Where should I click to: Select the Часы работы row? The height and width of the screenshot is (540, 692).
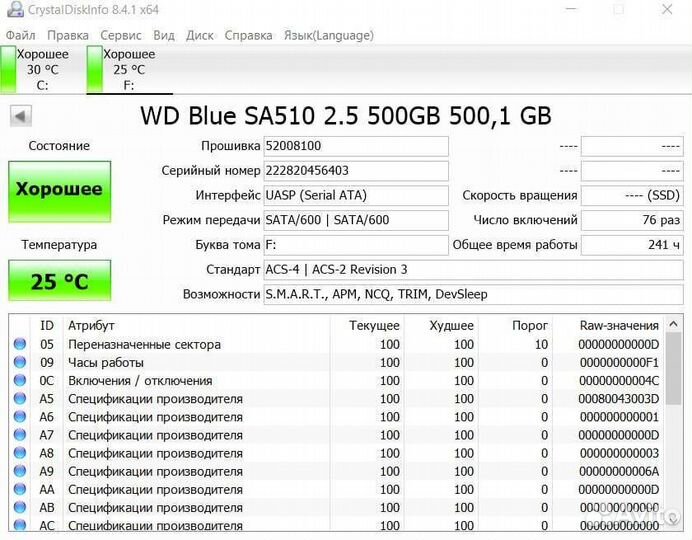336,362
